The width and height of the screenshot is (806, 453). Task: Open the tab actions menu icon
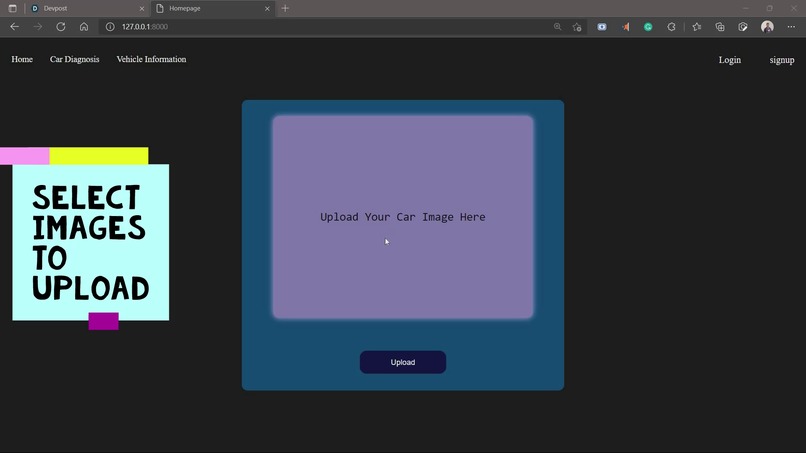tap(12, 8)
